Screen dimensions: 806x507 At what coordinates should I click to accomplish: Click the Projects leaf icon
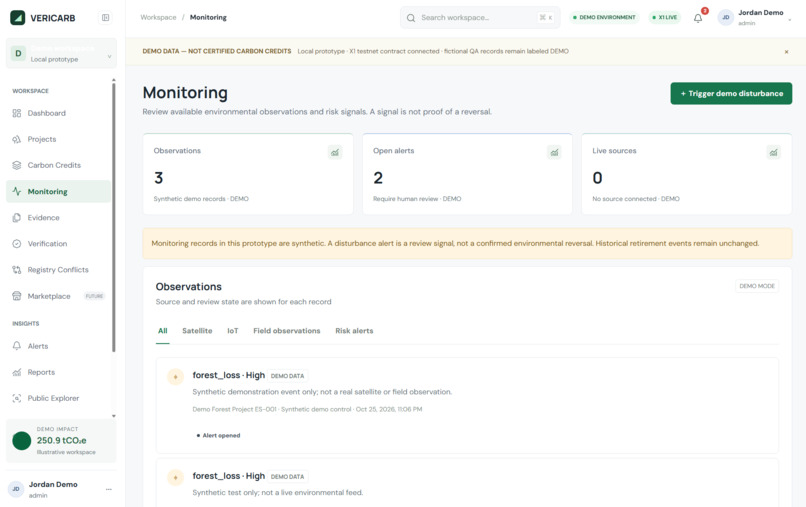(x=17, y=139)
